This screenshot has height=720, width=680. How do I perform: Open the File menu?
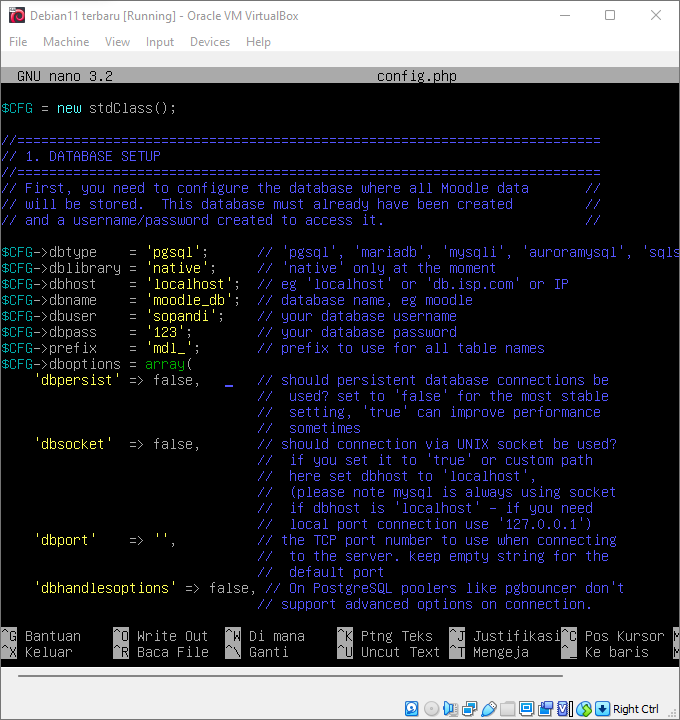(x=18, y=42)
